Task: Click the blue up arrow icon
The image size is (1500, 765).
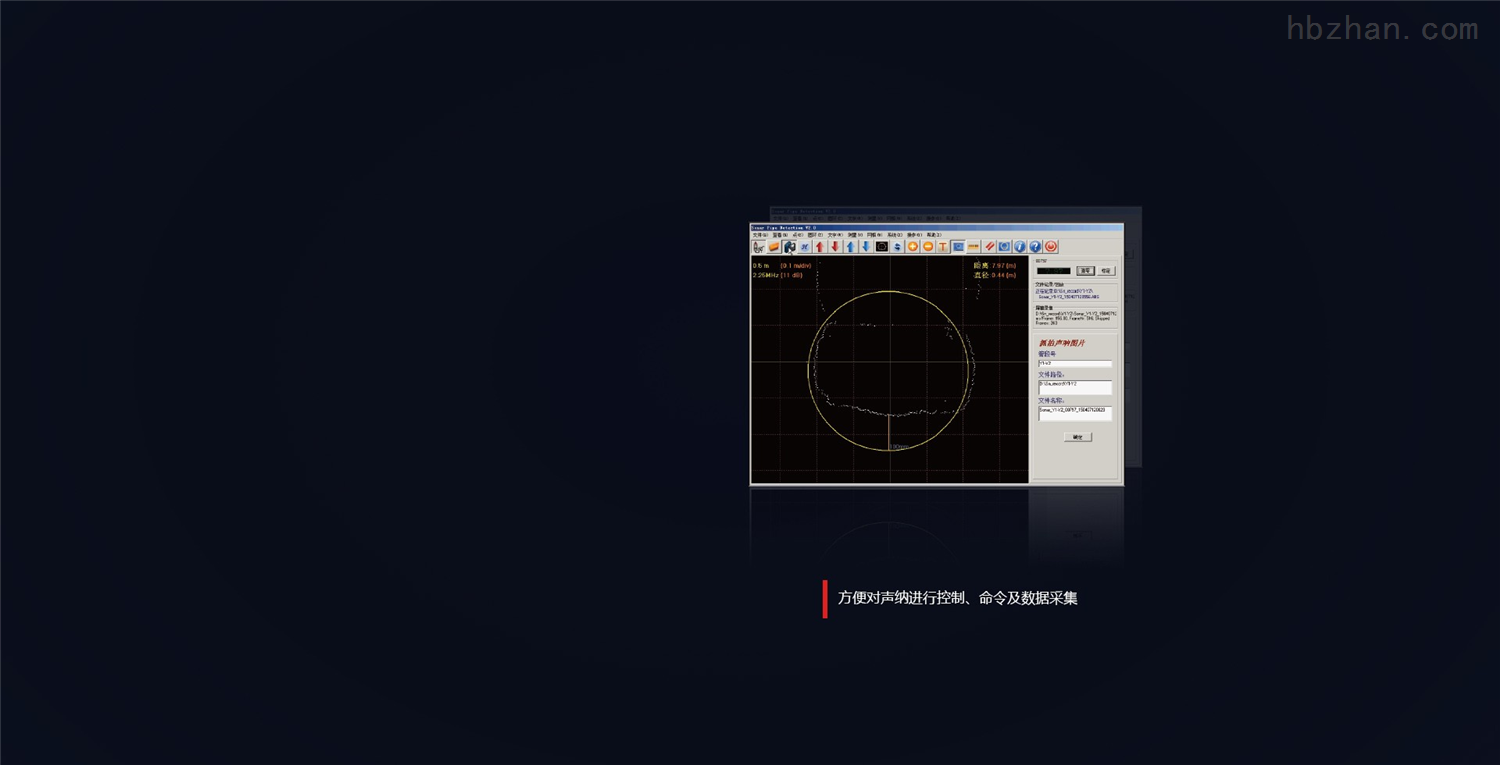Action: pyautogui.click(x=851, y=247)
